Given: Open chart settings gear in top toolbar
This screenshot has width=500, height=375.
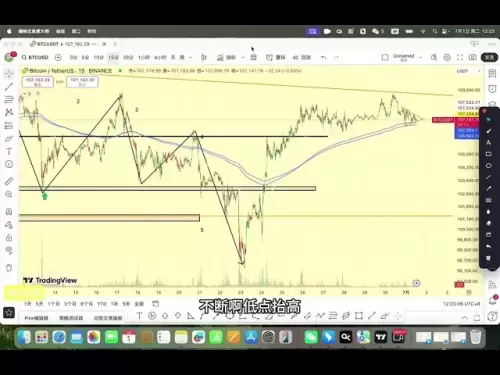Looking at the screenshot, I should [447, 57].
